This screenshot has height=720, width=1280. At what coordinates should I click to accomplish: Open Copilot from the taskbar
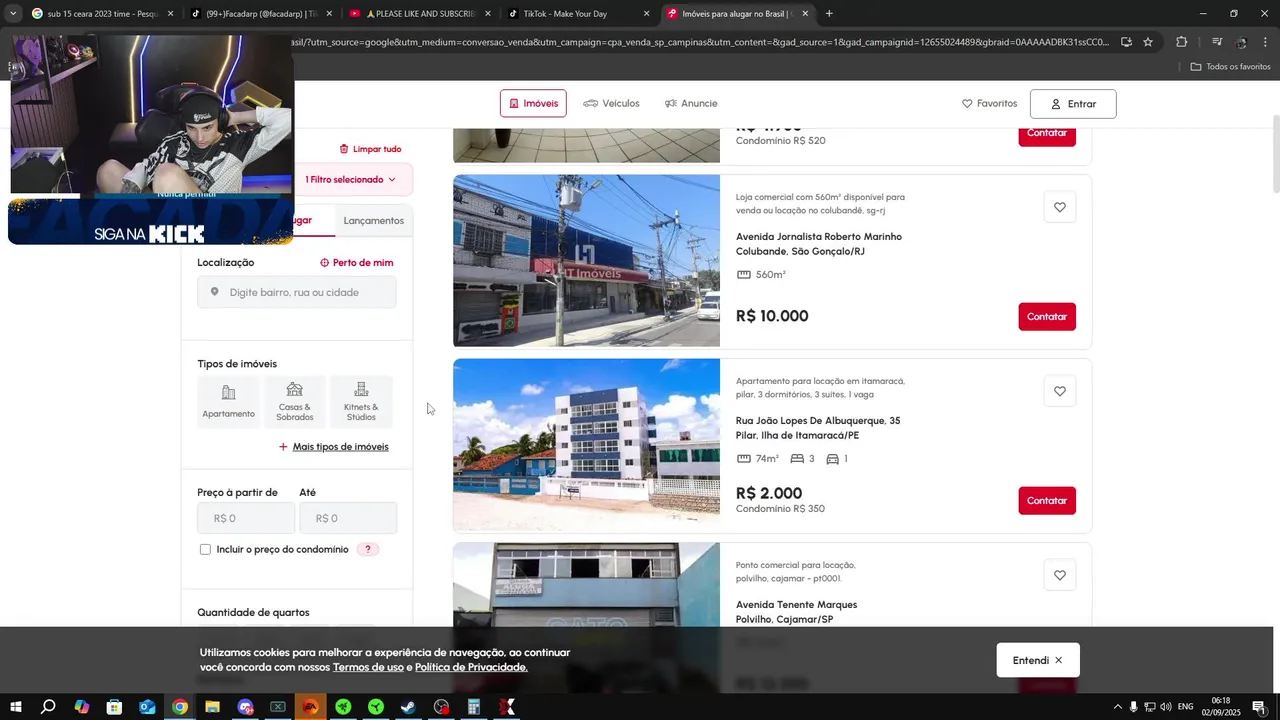tap(82, 707)
